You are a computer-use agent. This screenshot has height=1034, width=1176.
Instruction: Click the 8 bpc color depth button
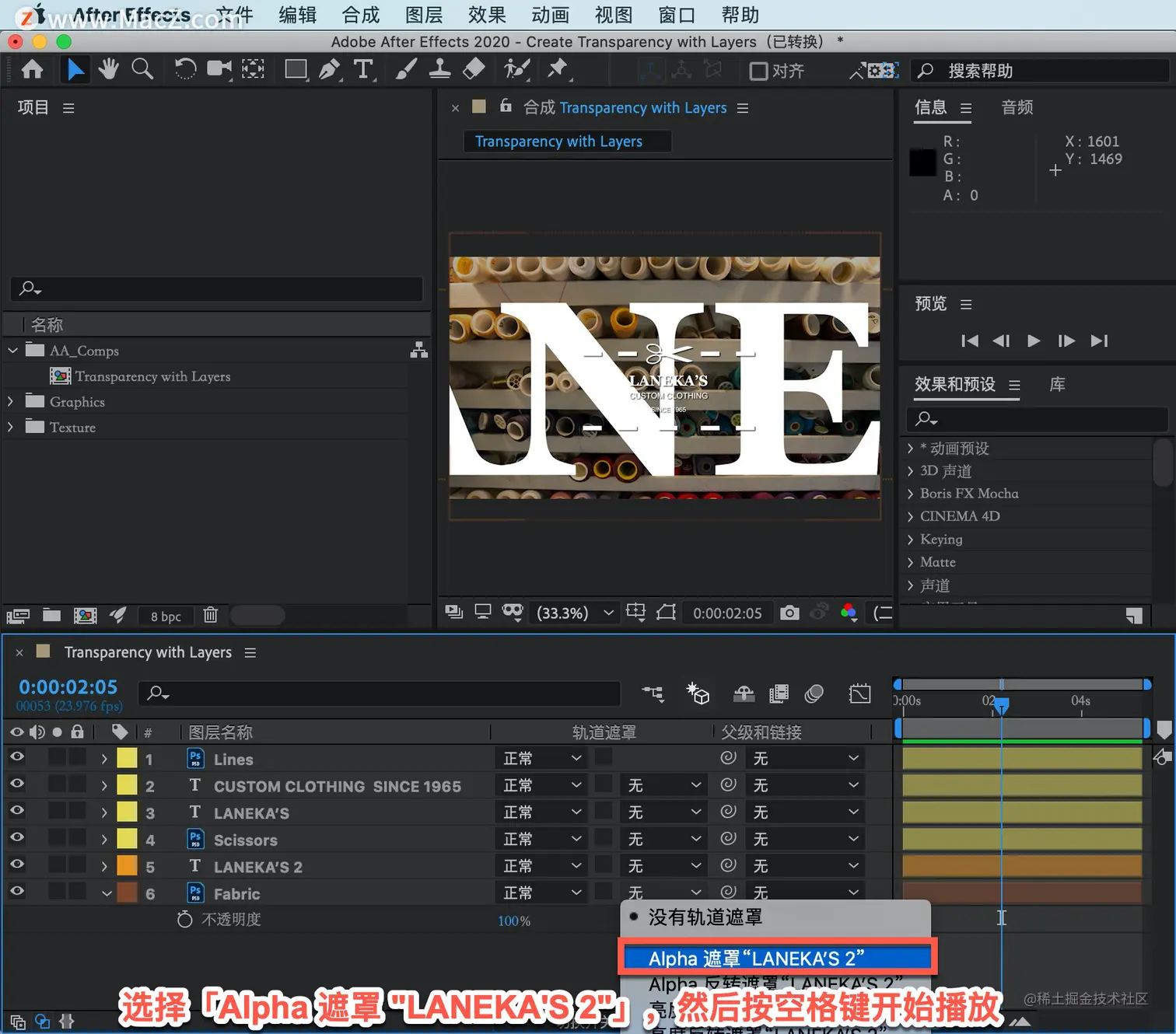166,617
